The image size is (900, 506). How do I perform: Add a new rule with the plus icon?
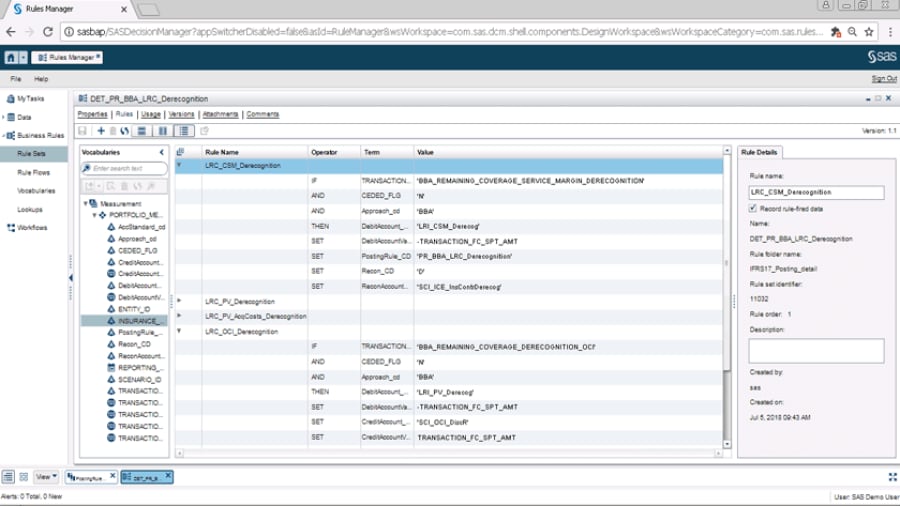[x=100, y=131]
